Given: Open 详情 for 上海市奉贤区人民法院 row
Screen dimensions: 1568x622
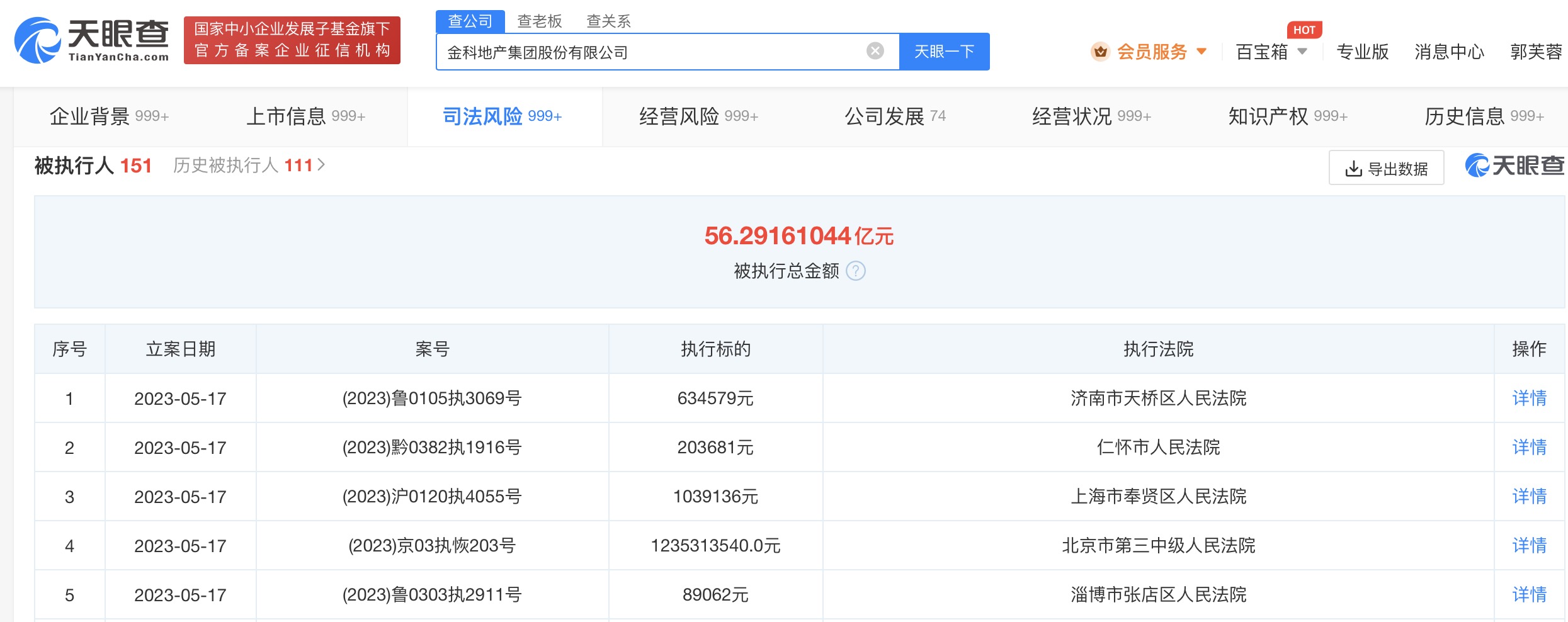Looking at the screenshot, I should tap(1530, 496).
